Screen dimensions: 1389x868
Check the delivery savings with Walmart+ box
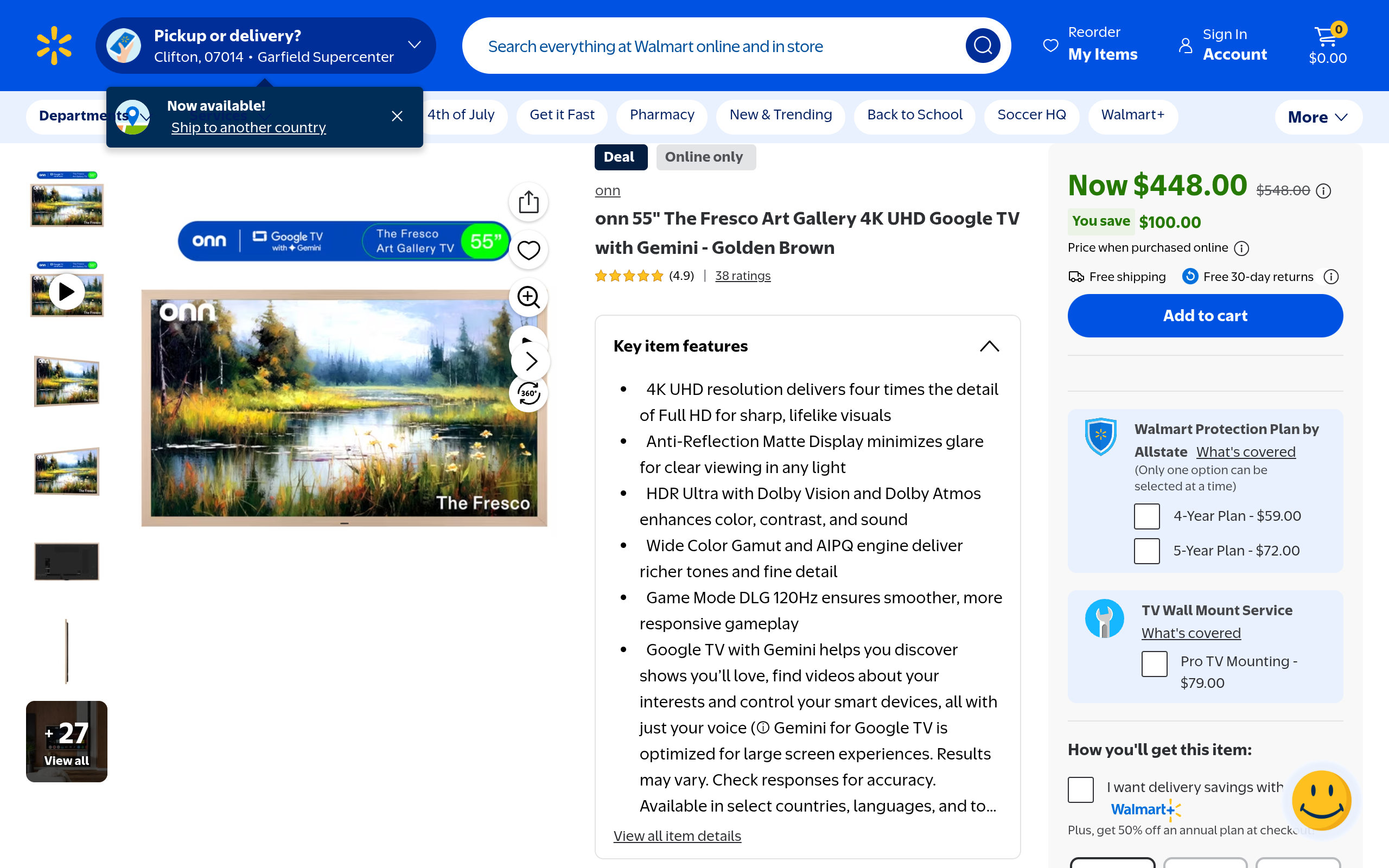tap(1081, 789)
